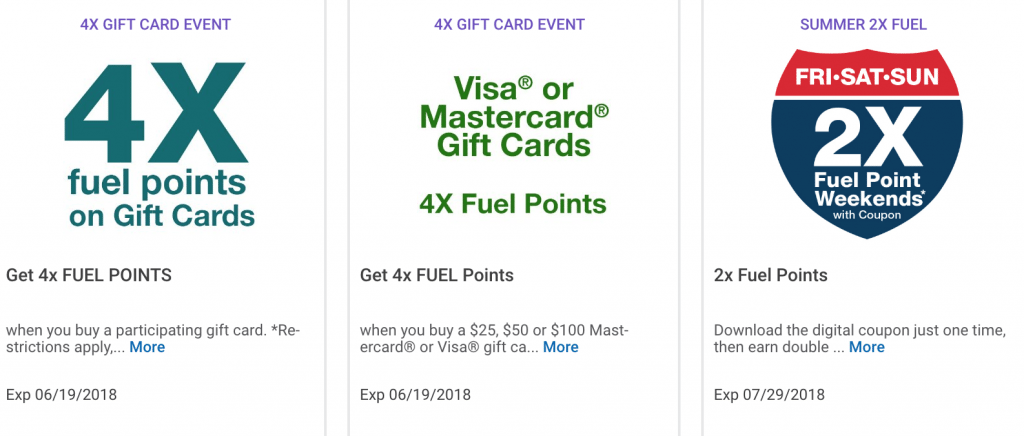Select the FRI-SAT-SUN 2X shield badge
The width and height of the screenshot is (1024, 436).
[867, 144]
